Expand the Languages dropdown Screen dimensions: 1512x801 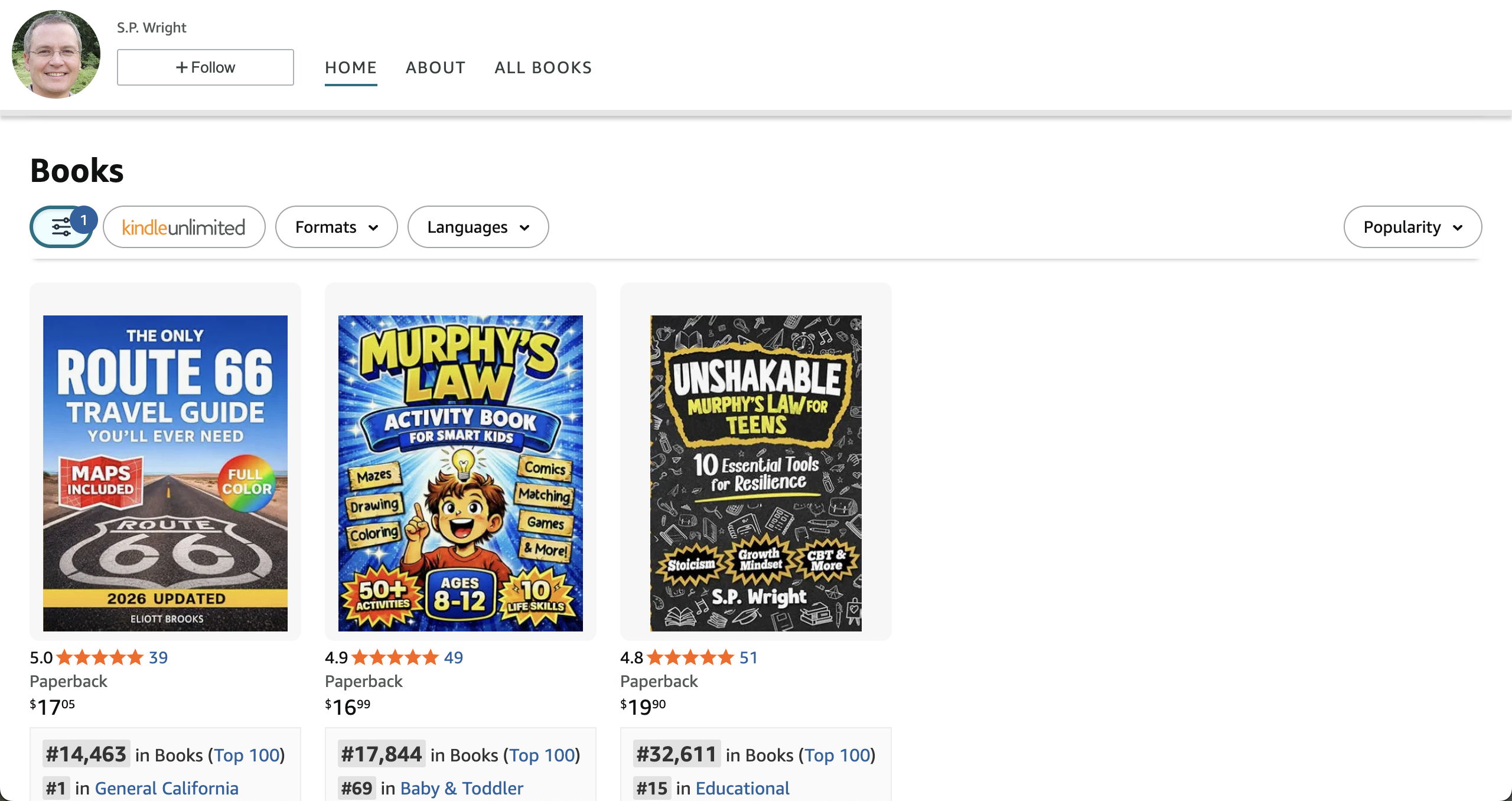(478, 227)
